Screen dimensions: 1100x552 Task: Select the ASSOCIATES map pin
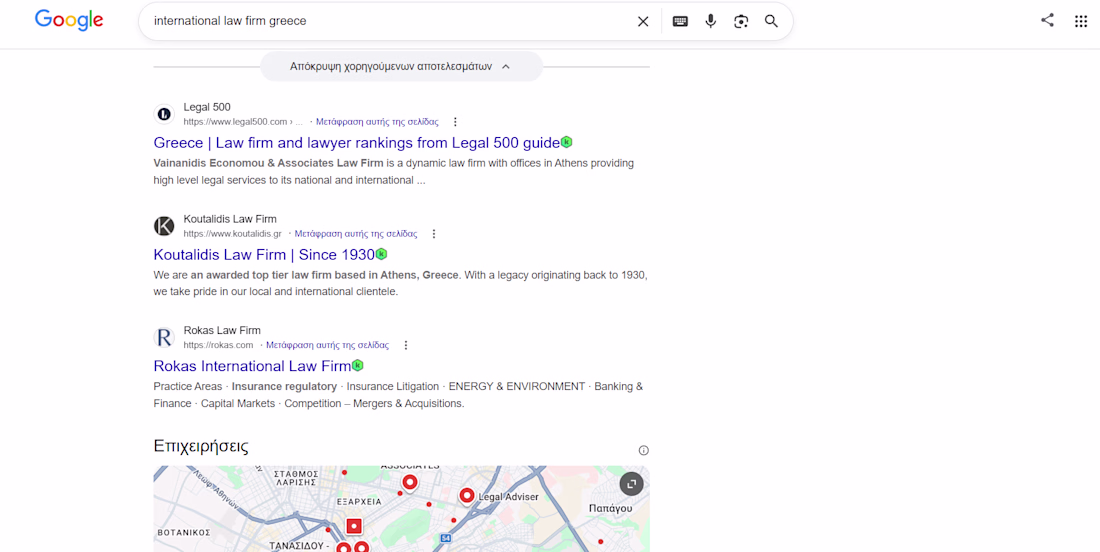(x=409, y=483)
